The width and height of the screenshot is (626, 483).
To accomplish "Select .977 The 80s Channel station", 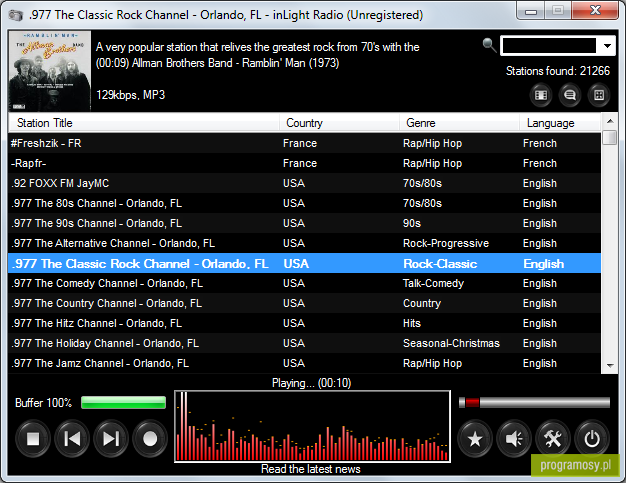I will [x=304, y=203].
